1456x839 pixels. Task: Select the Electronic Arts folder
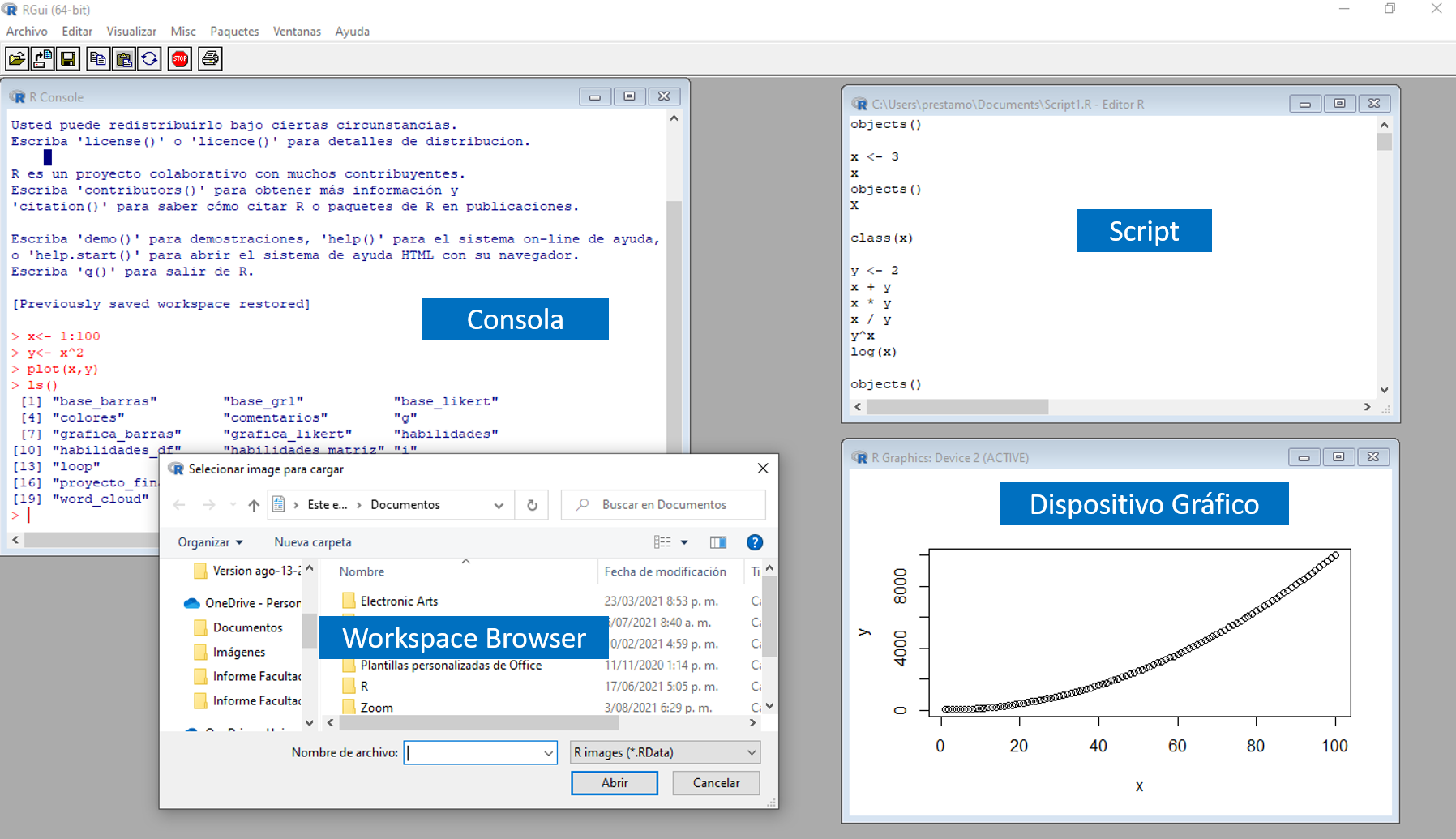click(x=399, y=601)
